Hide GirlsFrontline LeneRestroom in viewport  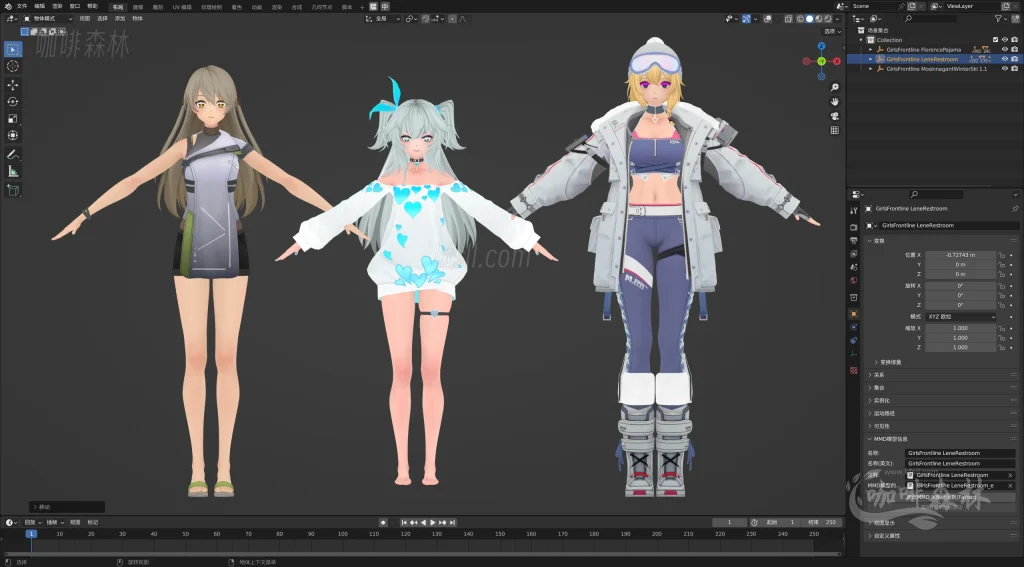1004,59
